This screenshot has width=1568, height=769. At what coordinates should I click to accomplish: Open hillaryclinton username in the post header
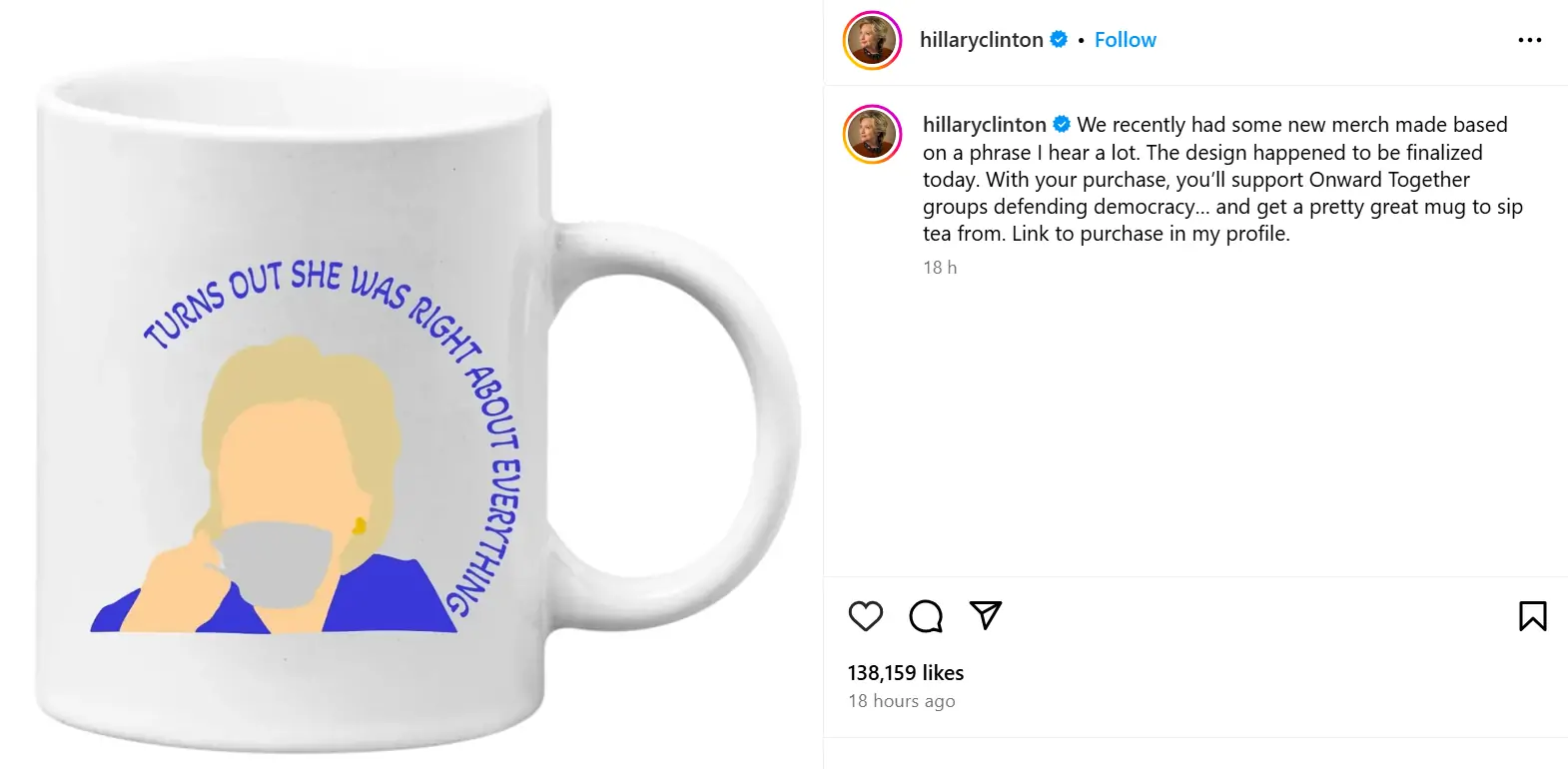click(x=981, y=40)
